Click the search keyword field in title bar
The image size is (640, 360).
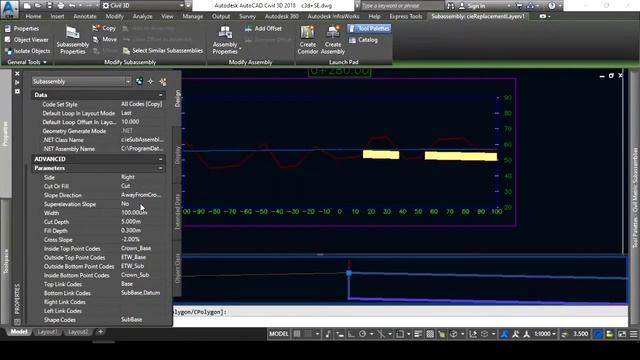pos(402,6)
